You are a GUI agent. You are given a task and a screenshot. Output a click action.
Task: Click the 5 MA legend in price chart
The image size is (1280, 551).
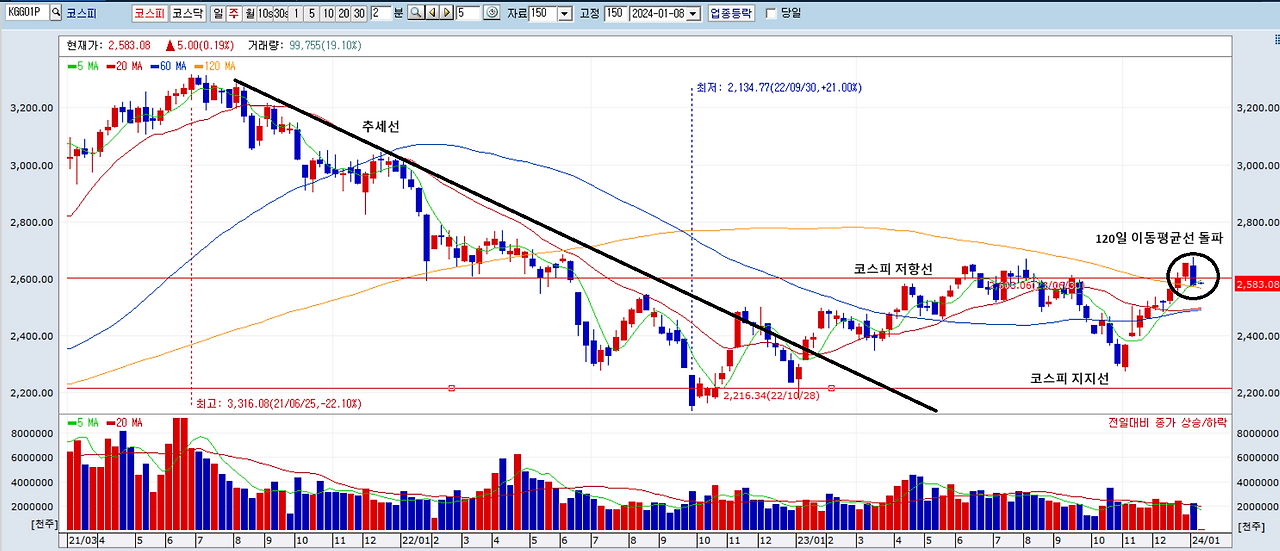click(82, 66)
